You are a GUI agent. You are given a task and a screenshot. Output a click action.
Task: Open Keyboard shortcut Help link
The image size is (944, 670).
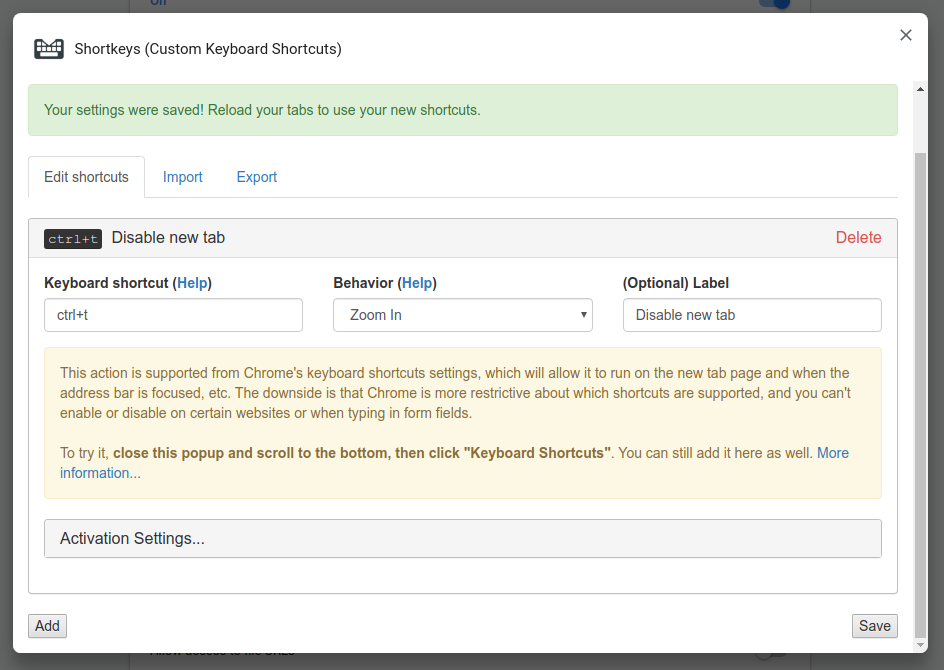pyautogui.click(x=192, y=283)
